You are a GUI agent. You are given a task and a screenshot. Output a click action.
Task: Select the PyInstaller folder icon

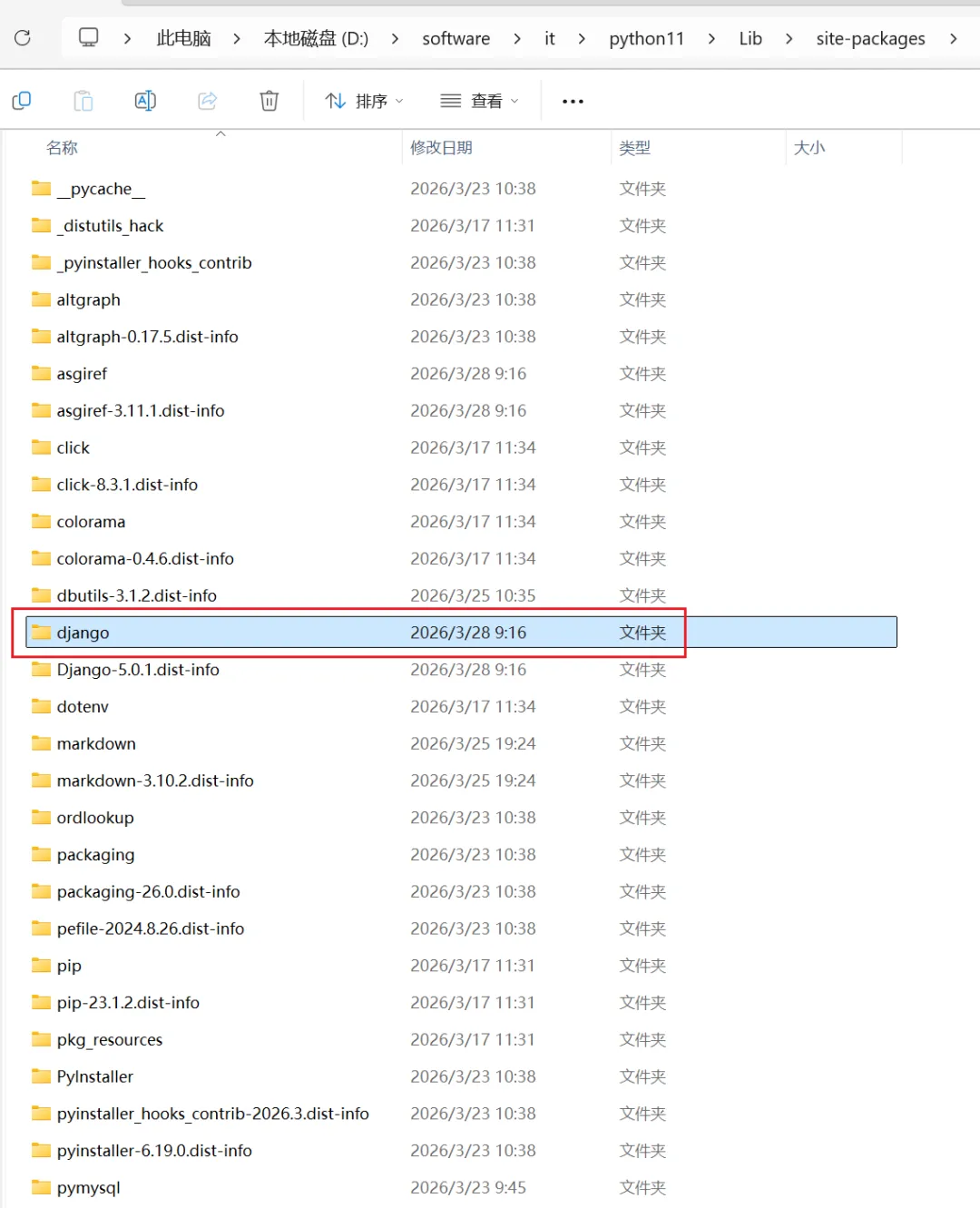[42, 1076]
